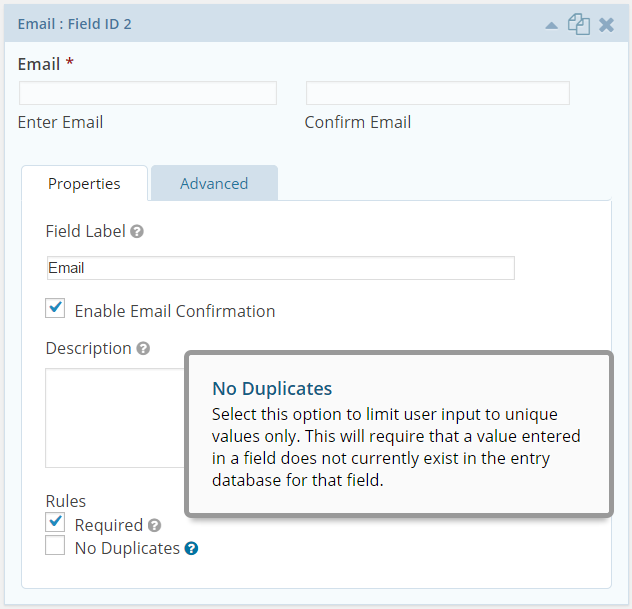Image resolution: width=632 pixels, height=609 pixels.
Task: Open the Description help tooltip icon
Action: (x=143, y=349)
